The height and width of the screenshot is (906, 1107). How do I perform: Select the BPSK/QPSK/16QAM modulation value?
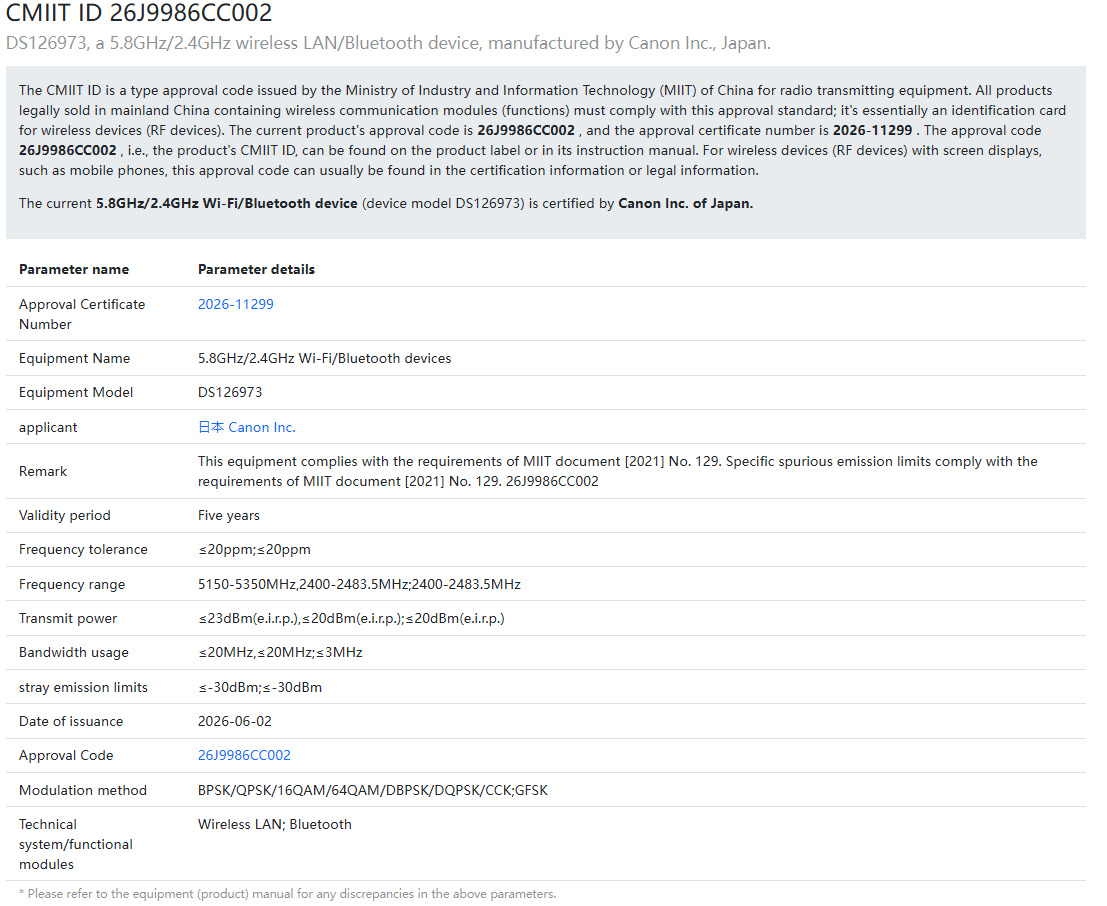point(373,790)
